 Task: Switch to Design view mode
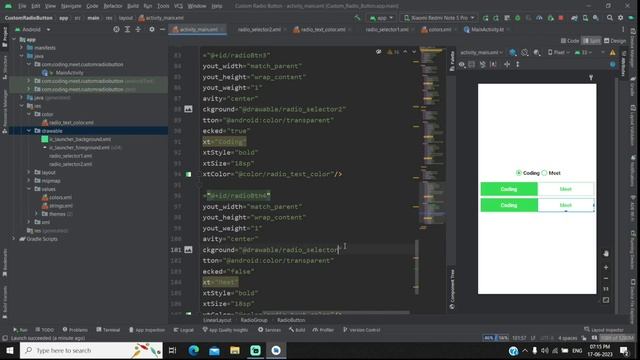(x=615, y=40)
